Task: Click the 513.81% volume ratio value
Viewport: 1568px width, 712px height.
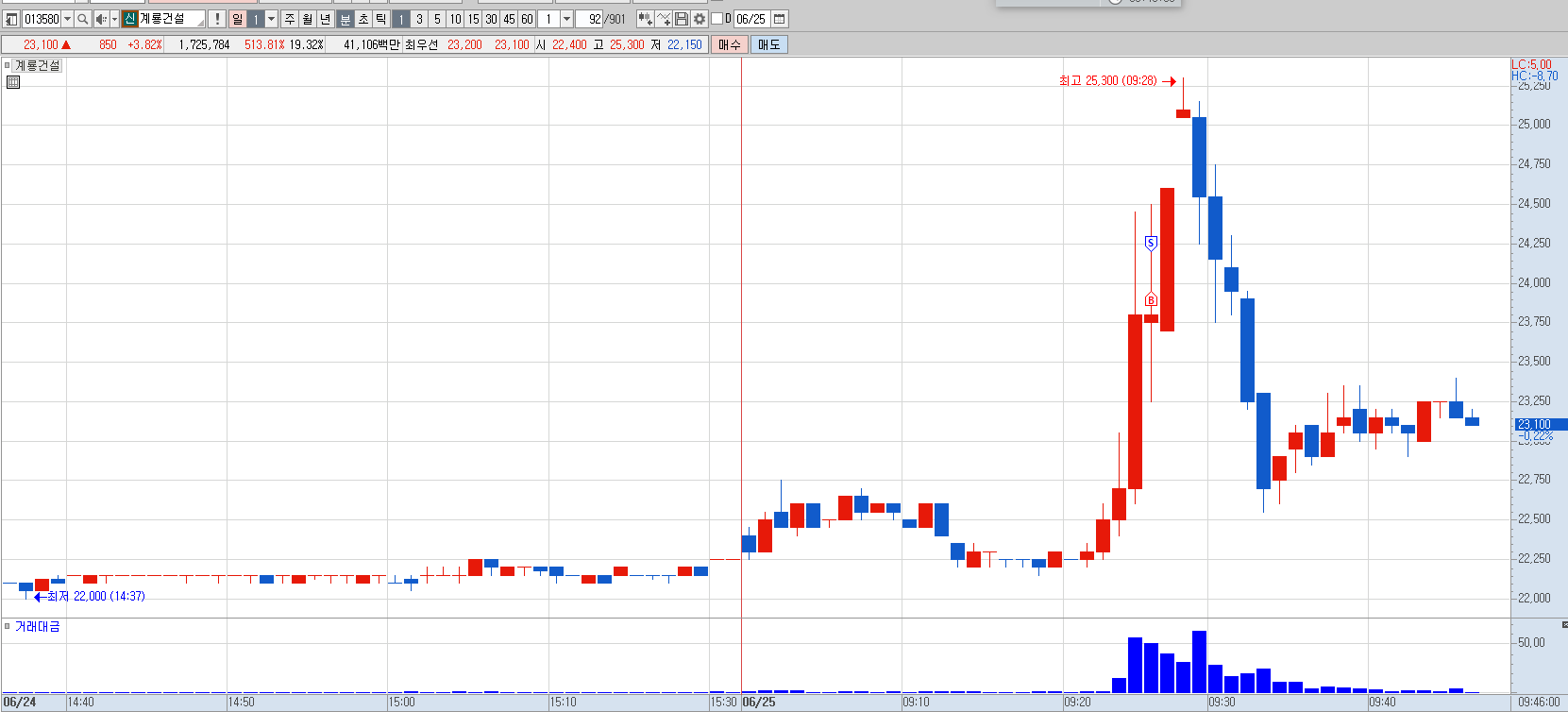Action: [x=264, y=44]
